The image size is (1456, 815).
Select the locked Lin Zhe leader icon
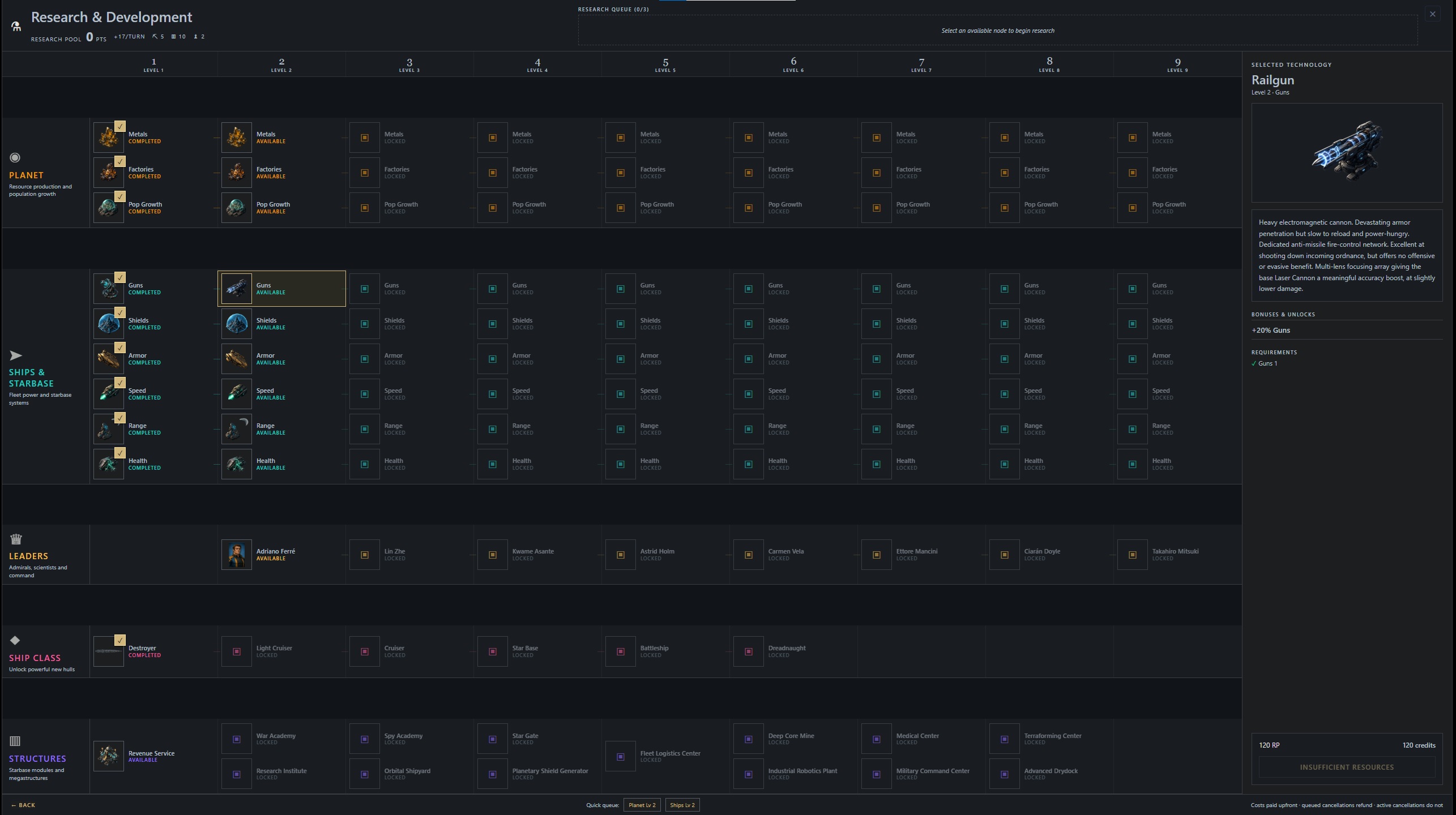364,555
